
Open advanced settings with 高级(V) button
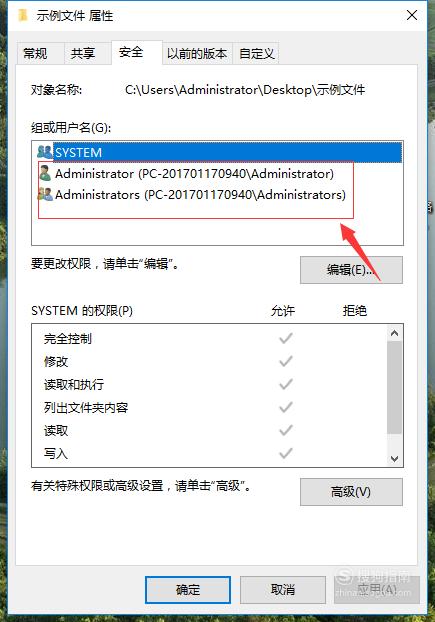click(x=351, y=492)
